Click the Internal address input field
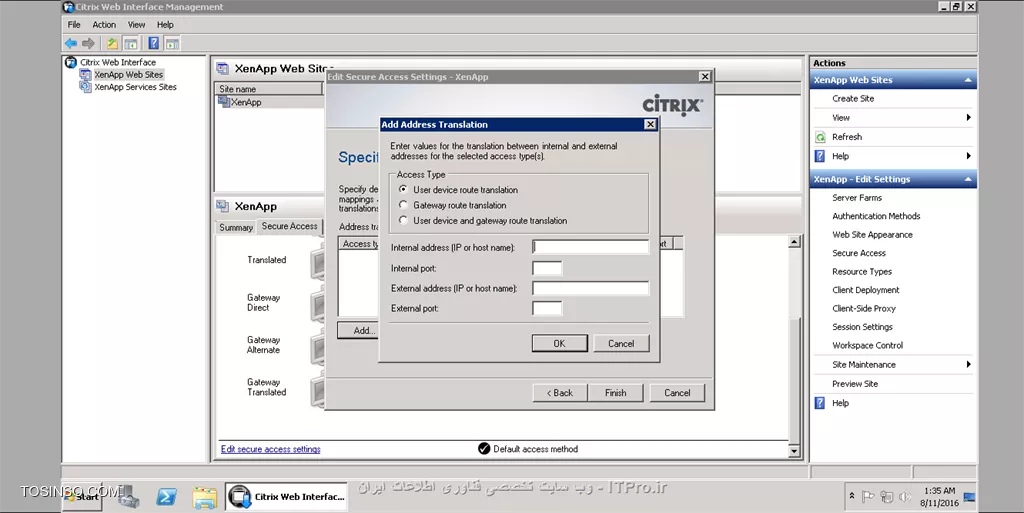 (590, 247)
